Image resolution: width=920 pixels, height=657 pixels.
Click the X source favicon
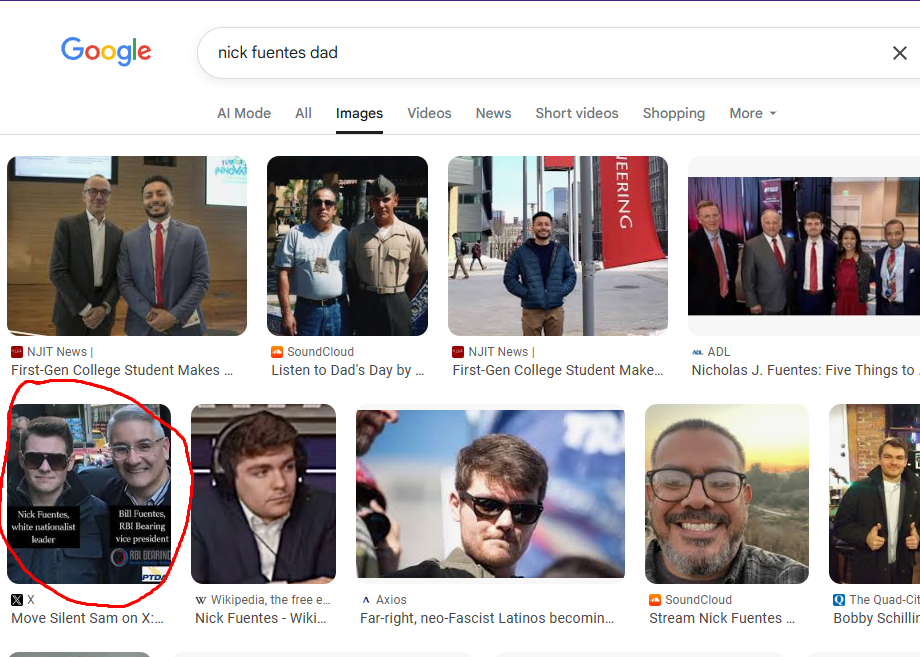17,600
